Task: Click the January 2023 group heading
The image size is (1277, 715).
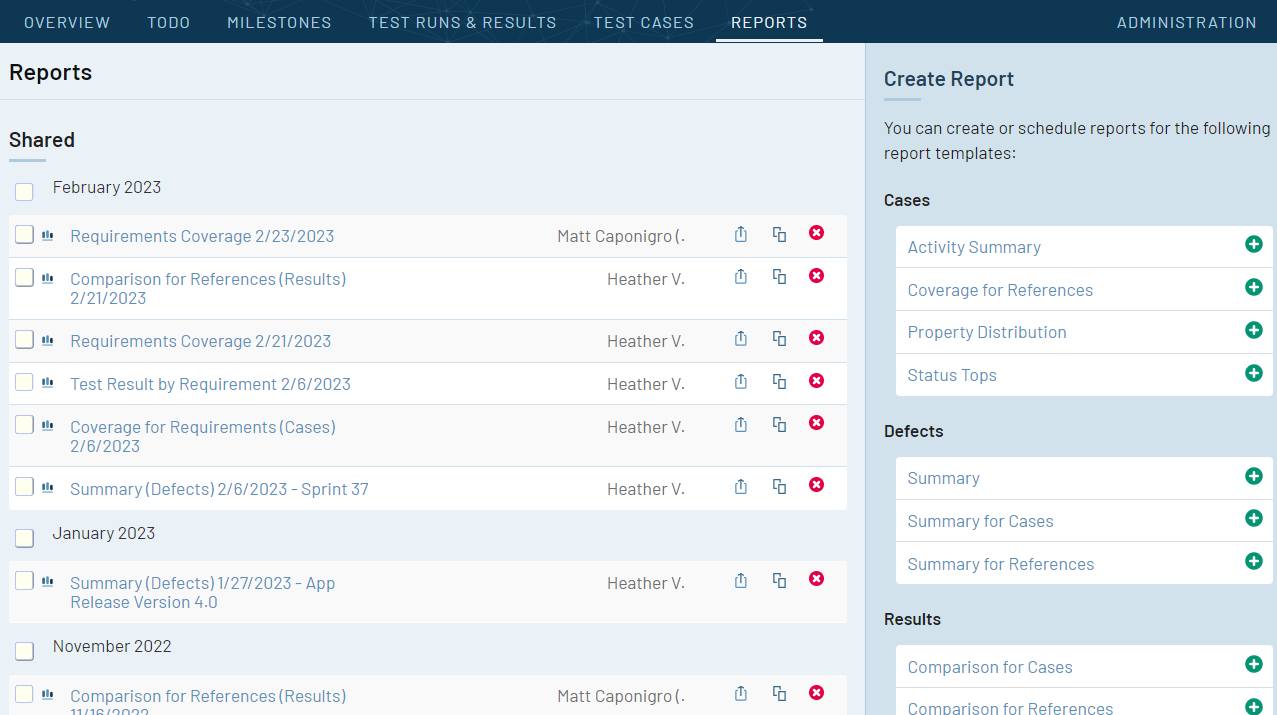Action: point(104,533)
